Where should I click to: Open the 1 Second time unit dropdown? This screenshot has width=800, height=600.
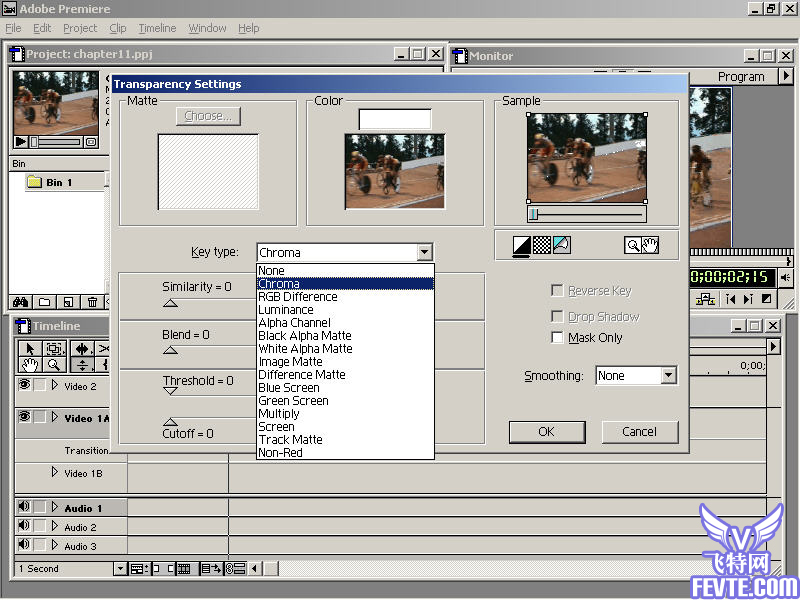120,568
